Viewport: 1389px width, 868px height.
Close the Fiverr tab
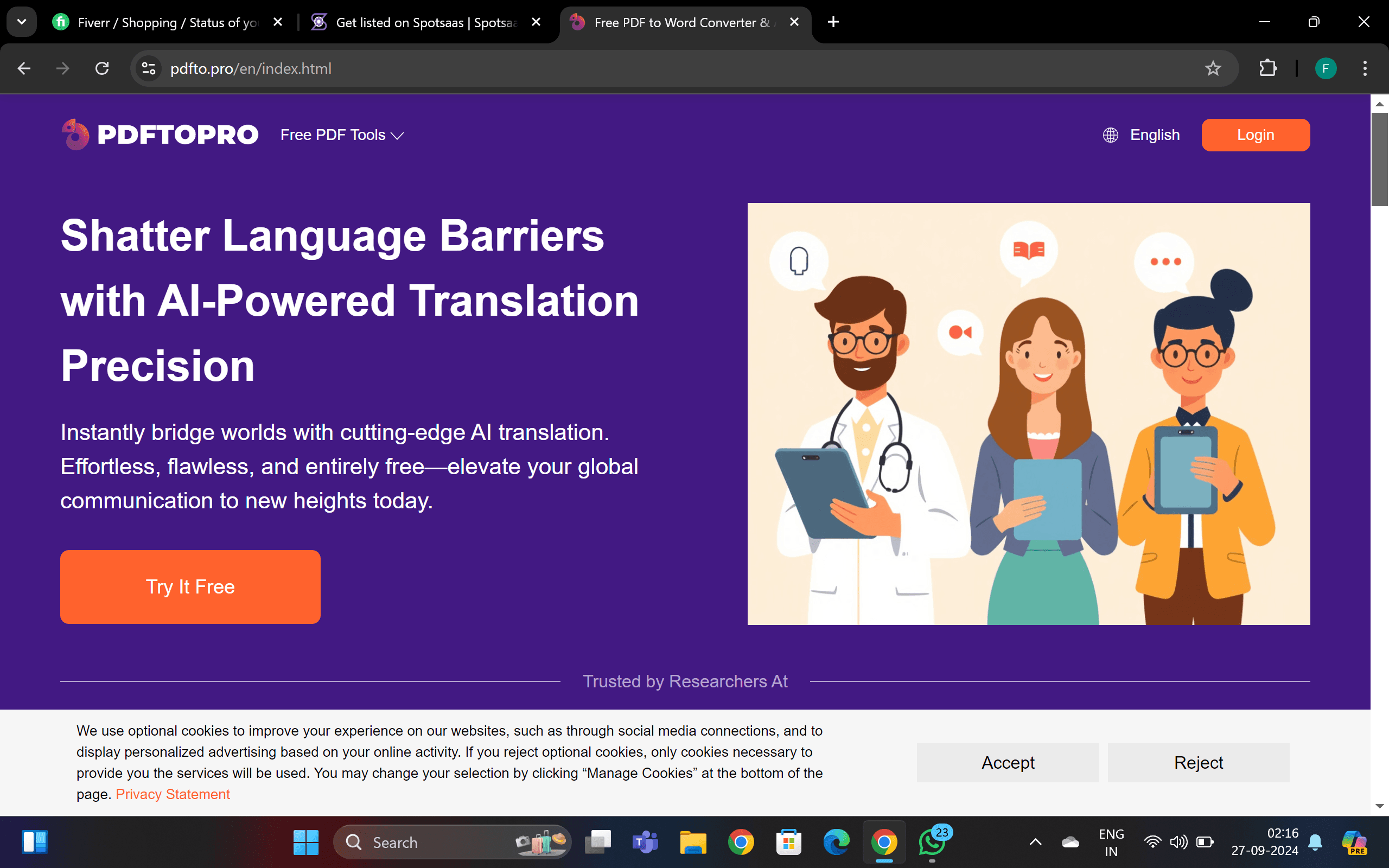tap(278, 22)
